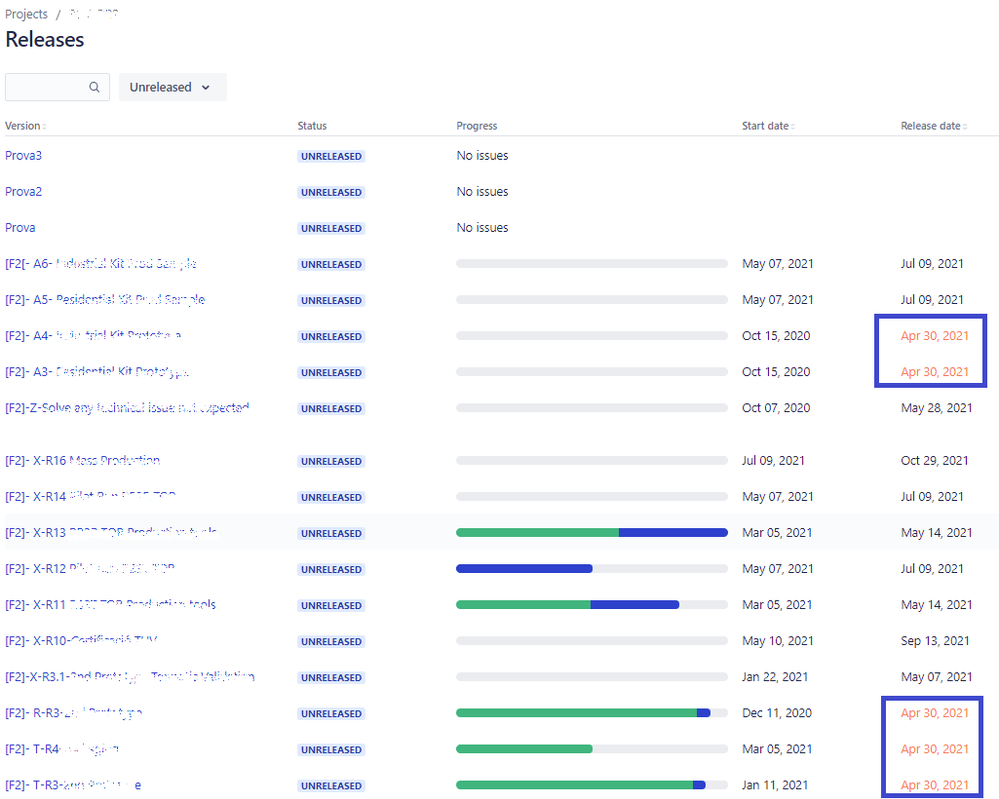This screenshot has height=799, width=999.
Task: Click the Release date sort icon
Action: click(x=965, y=127)
